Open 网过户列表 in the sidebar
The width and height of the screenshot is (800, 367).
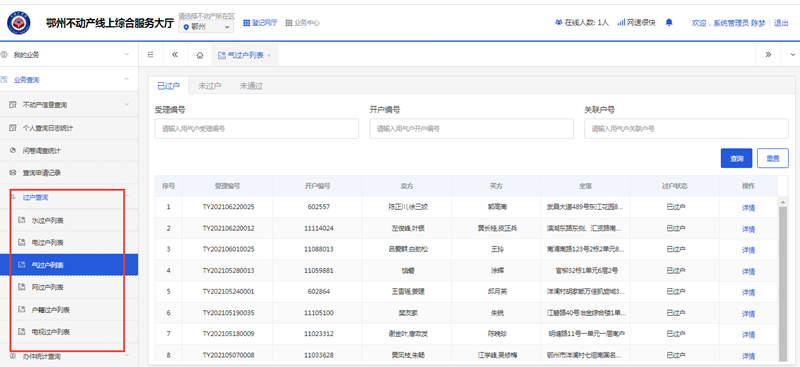tap(69, 287)
